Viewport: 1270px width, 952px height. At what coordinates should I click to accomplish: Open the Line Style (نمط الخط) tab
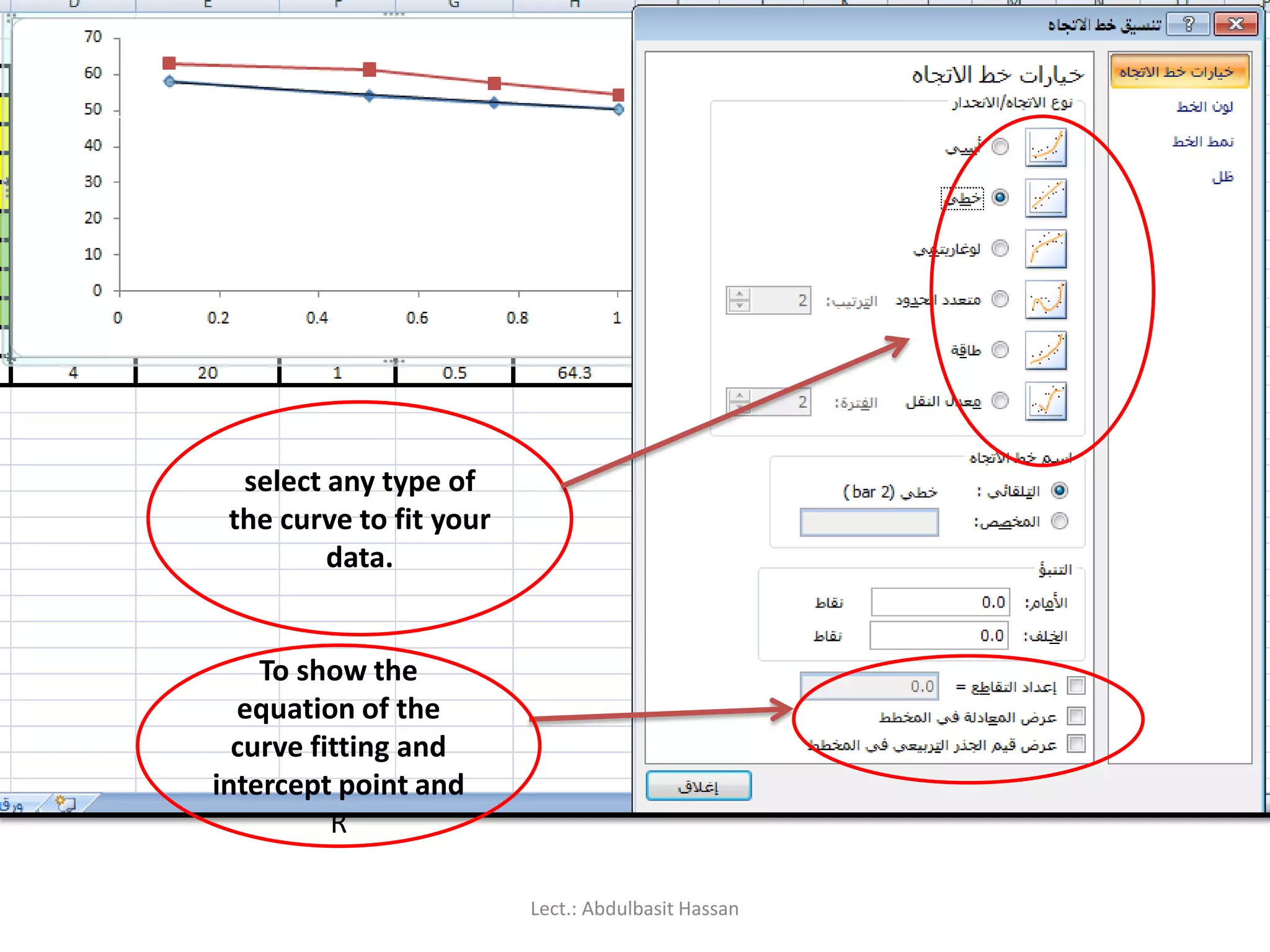(x=1203, y=142)
